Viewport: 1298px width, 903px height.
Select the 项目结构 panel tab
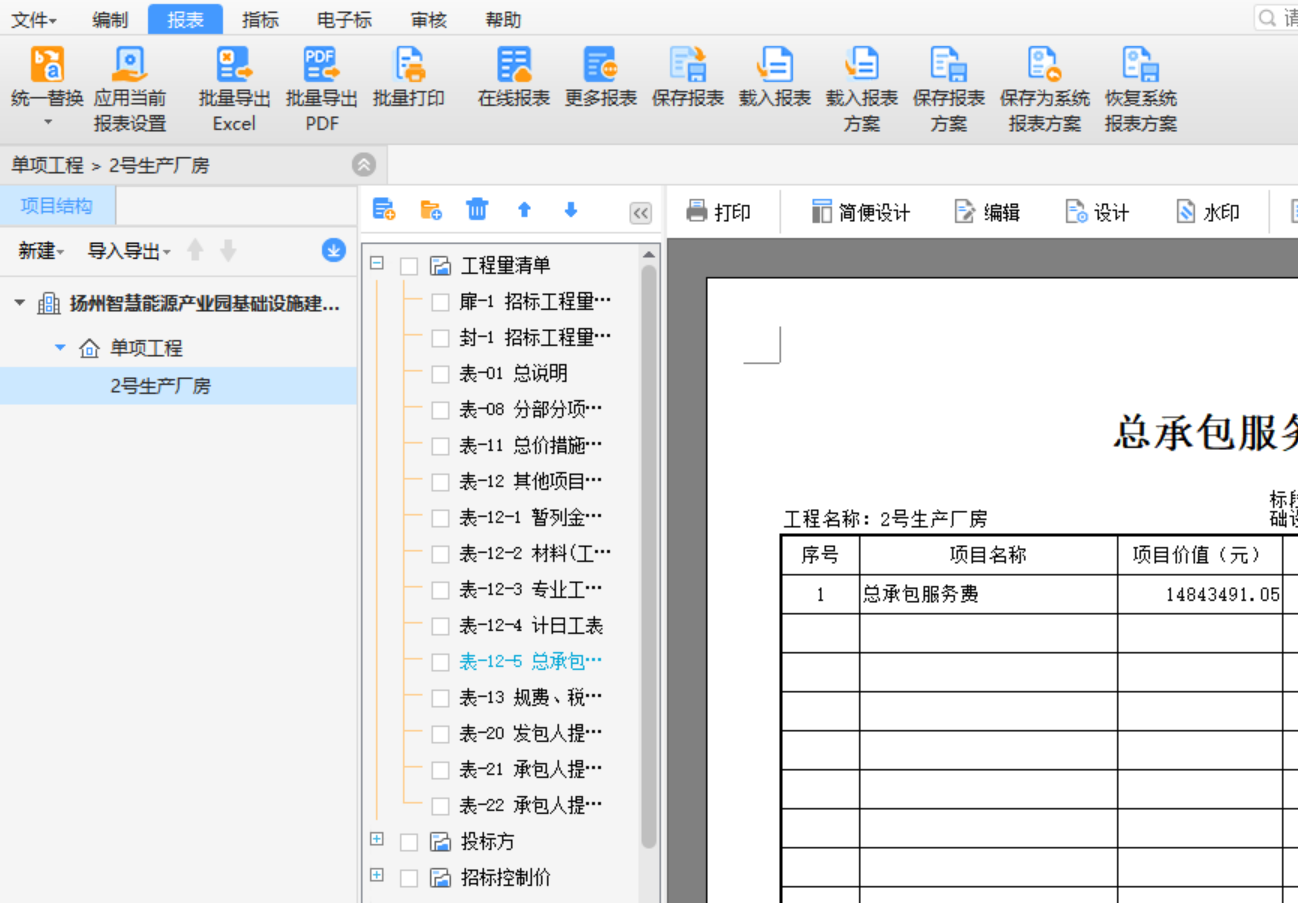[57, 206]
